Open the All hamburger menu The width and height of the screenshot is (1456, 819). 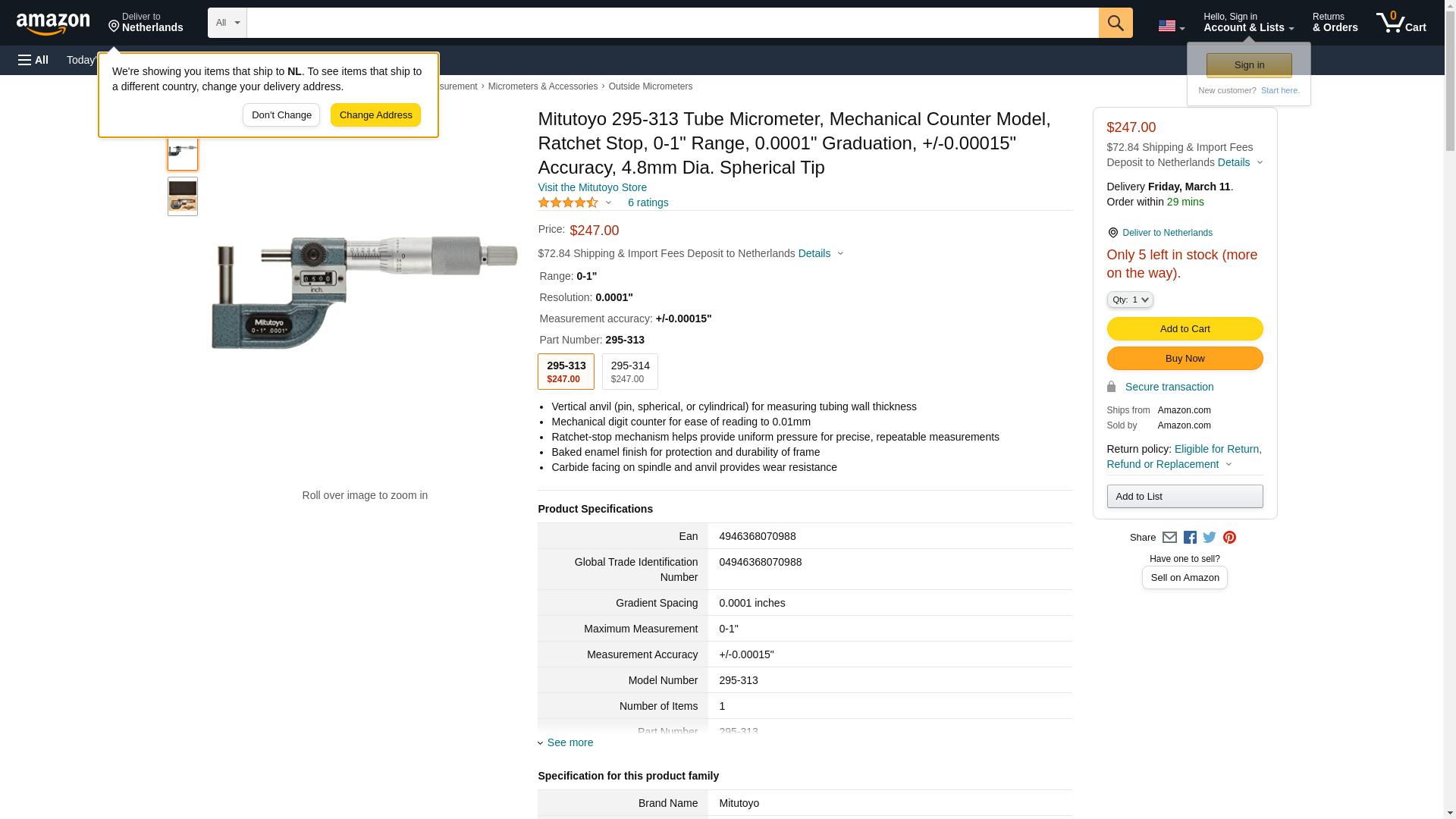[x=33, y=60]
